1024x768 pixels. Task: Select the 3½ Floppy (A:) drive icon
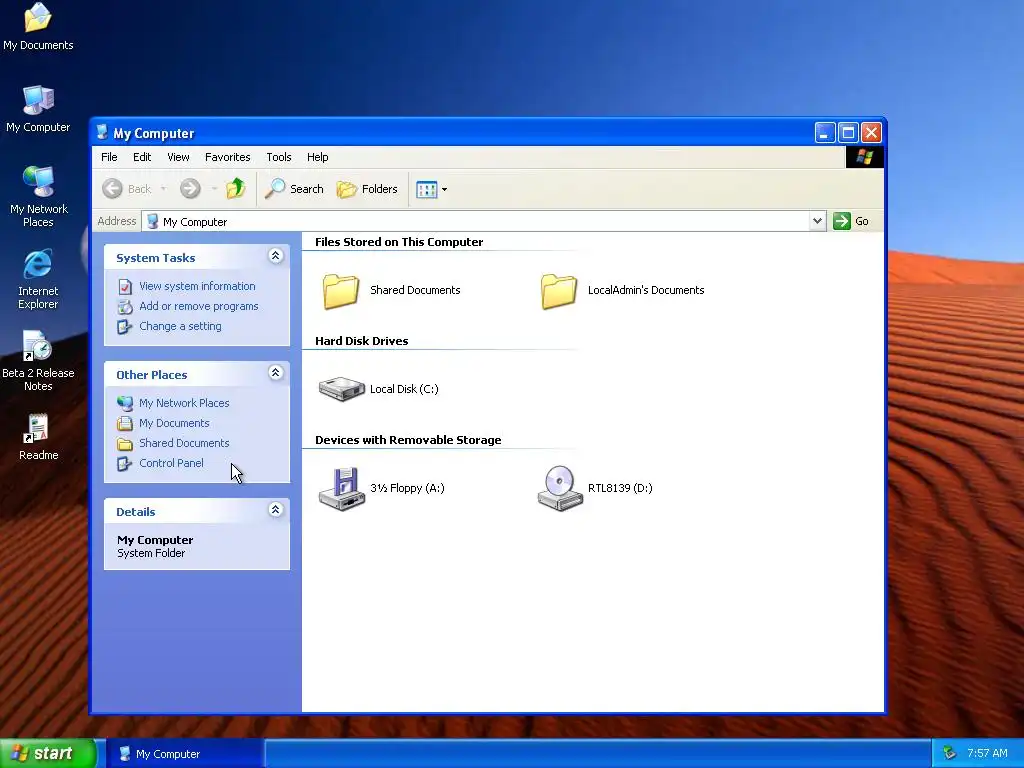click(342, 488)
